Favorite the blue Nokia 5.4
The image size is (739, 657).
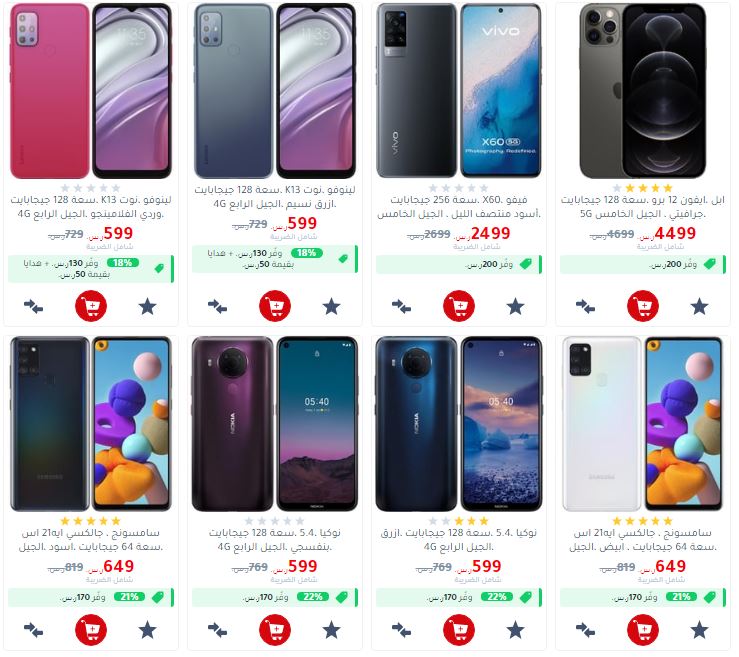516,630
